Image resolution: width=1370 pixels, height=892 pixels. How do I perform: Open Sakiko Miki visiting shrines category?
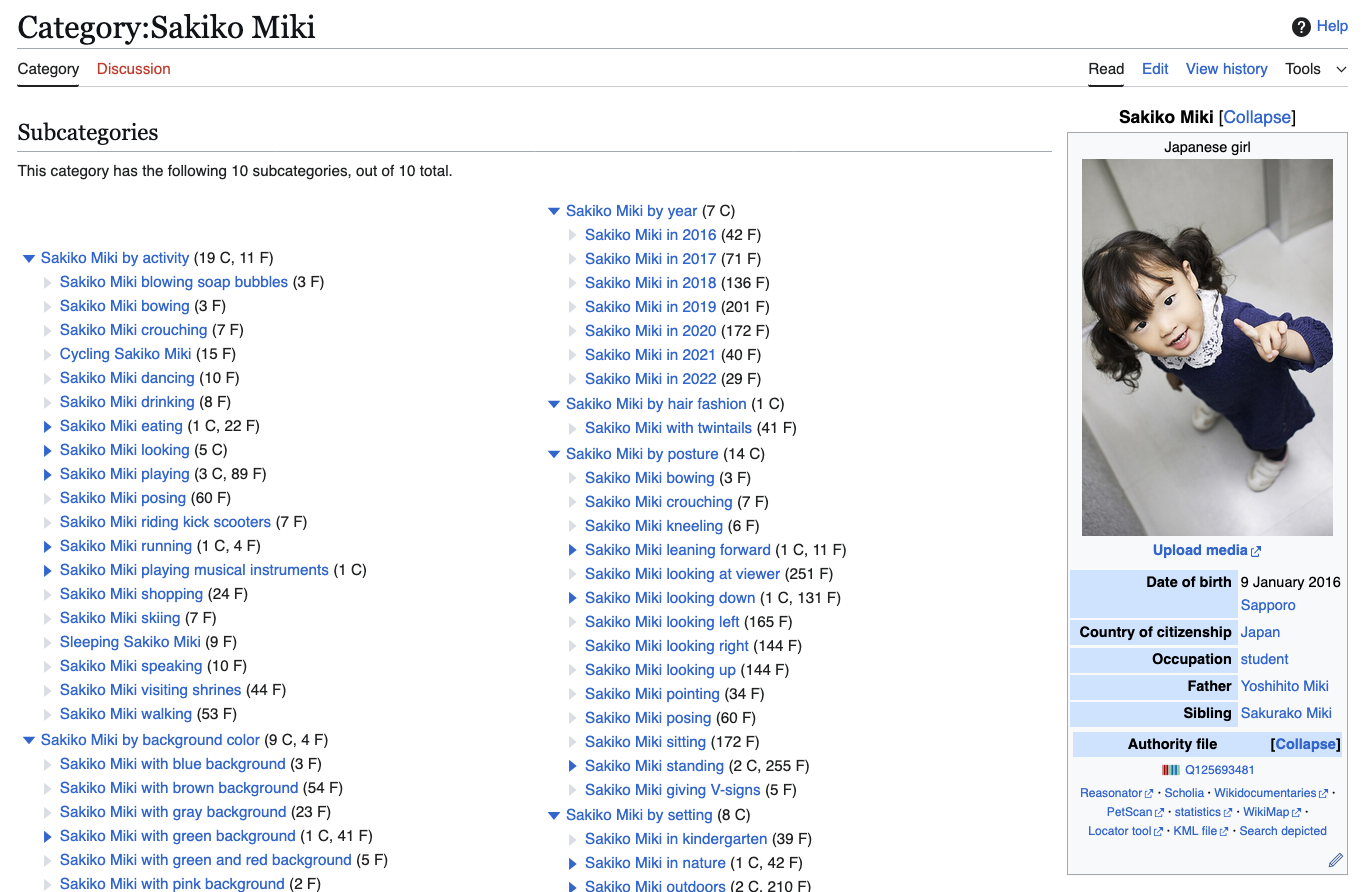point(150,690)
